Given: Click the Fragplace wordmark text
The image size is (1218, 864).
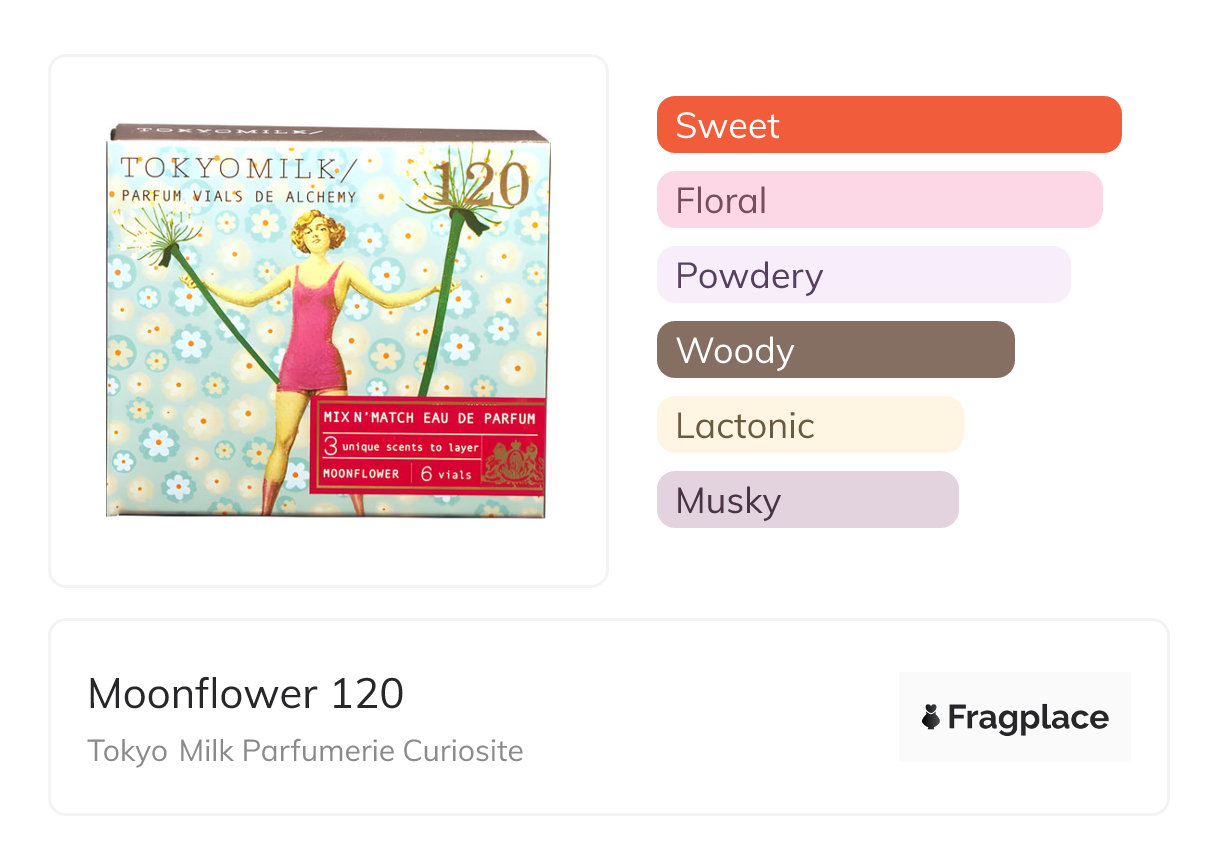Looking at the screenshot, I should (x=1028, y=717).
